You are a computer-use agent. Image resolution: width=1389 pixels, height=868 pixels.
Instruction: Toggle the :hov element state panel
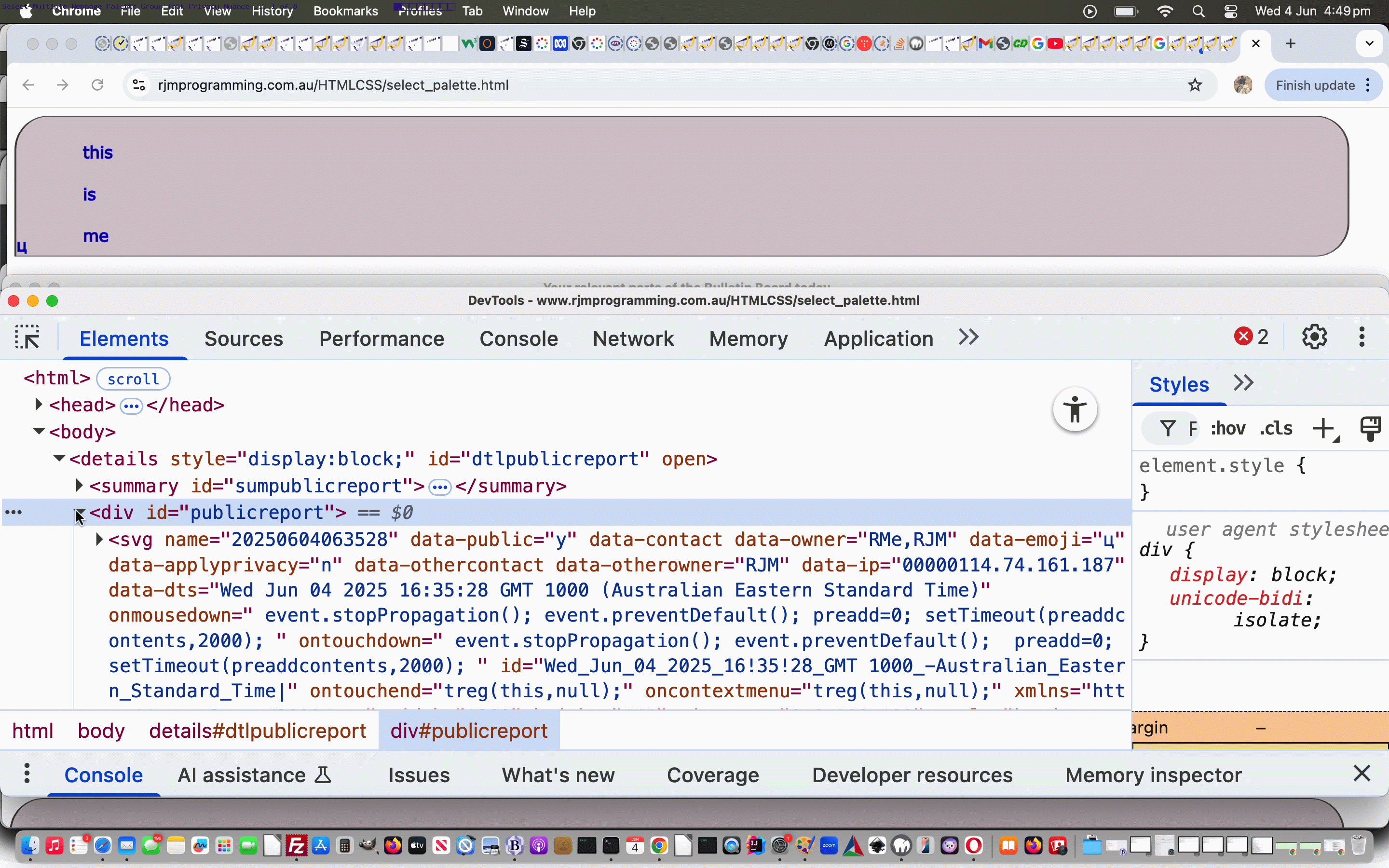(1228, 429)
